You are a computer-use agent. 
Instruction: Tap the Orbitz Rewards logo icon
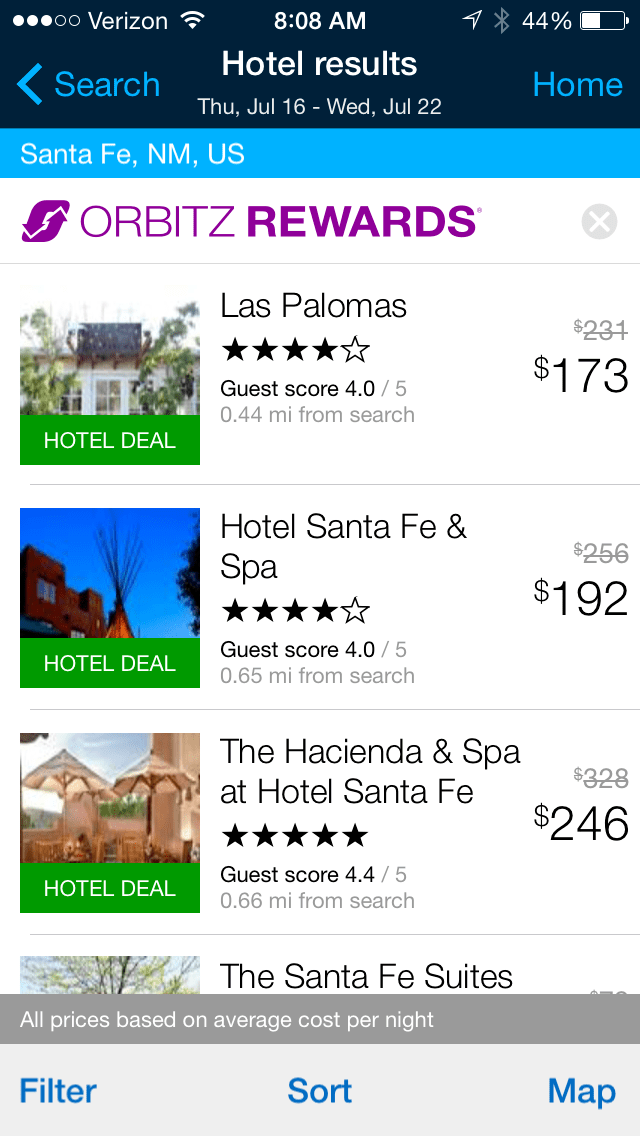click(46, 221)
